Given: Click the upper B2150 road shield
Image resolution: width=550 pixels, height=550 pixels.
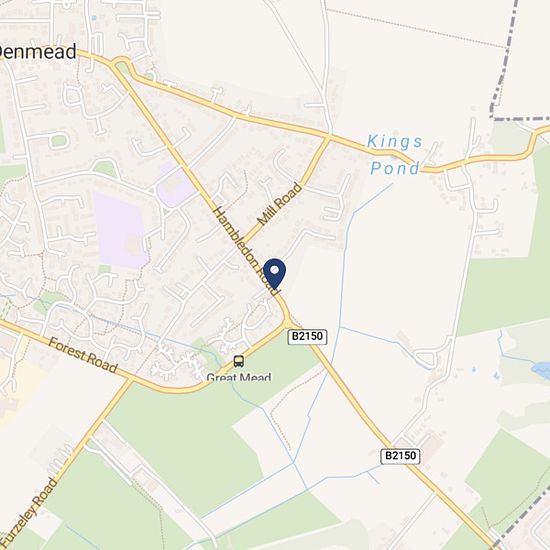Looking at the screenshot, I should click(308, 337).
